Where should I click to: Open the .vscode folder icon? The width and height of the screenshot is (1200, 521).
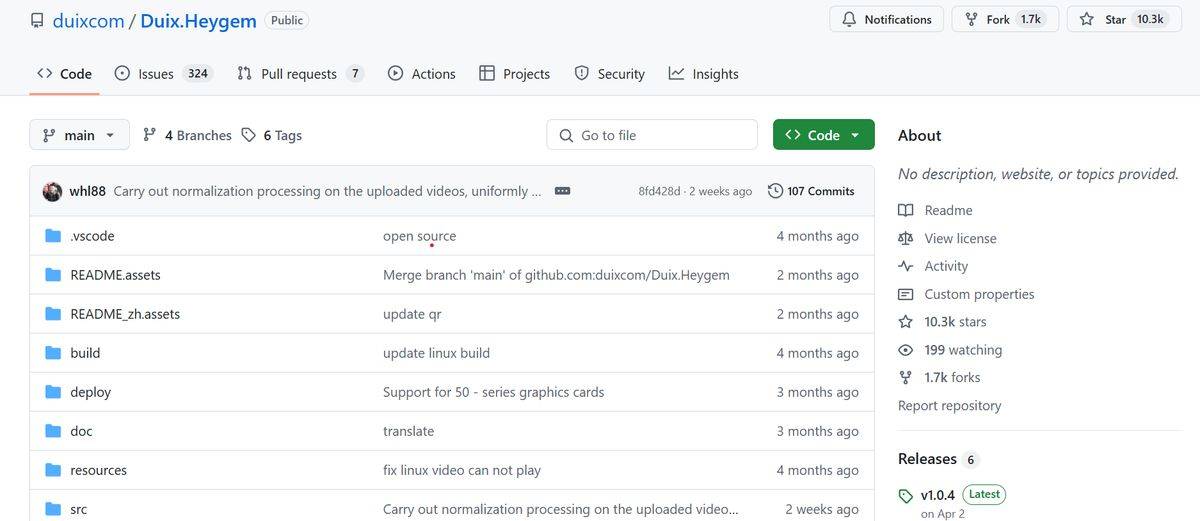(53, 236)
